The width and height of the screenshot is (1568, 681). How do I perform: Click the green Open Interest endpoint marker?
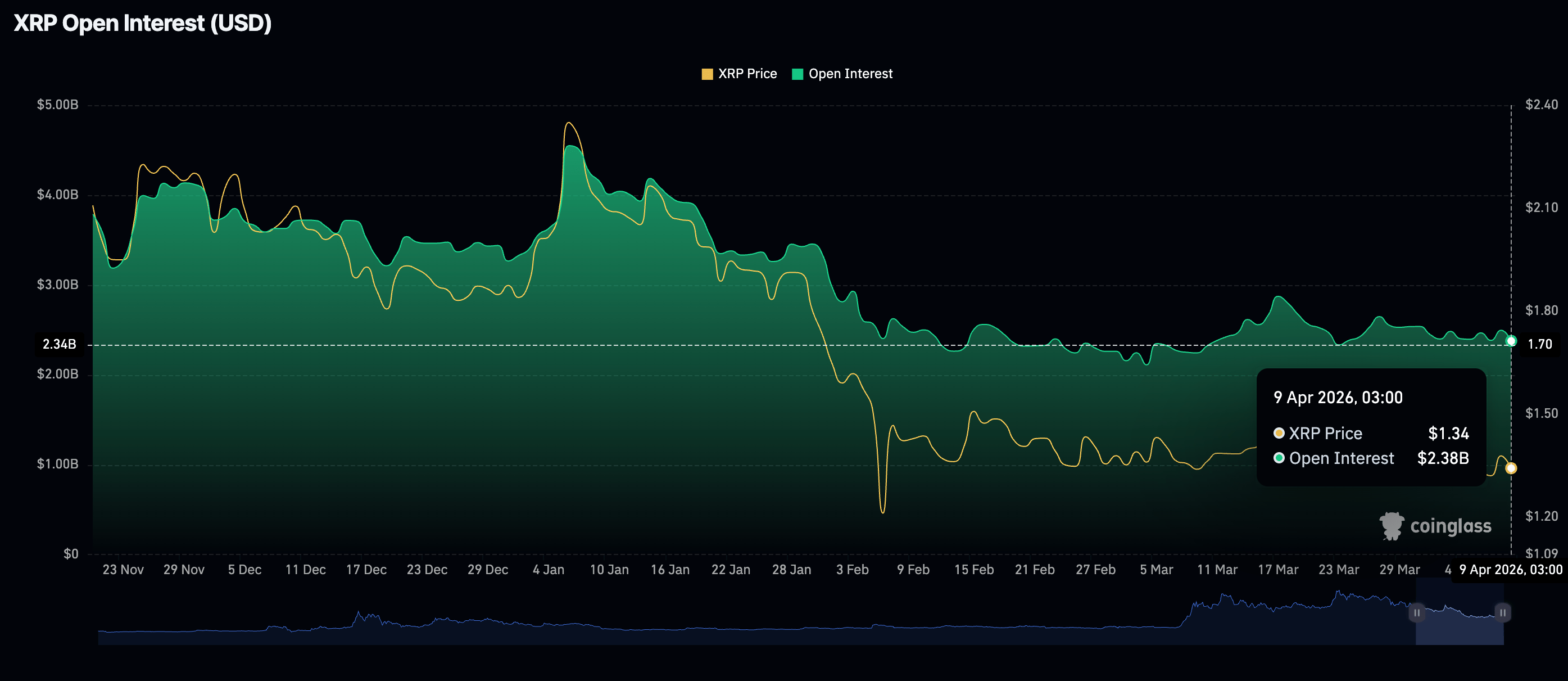point(1511,341)
